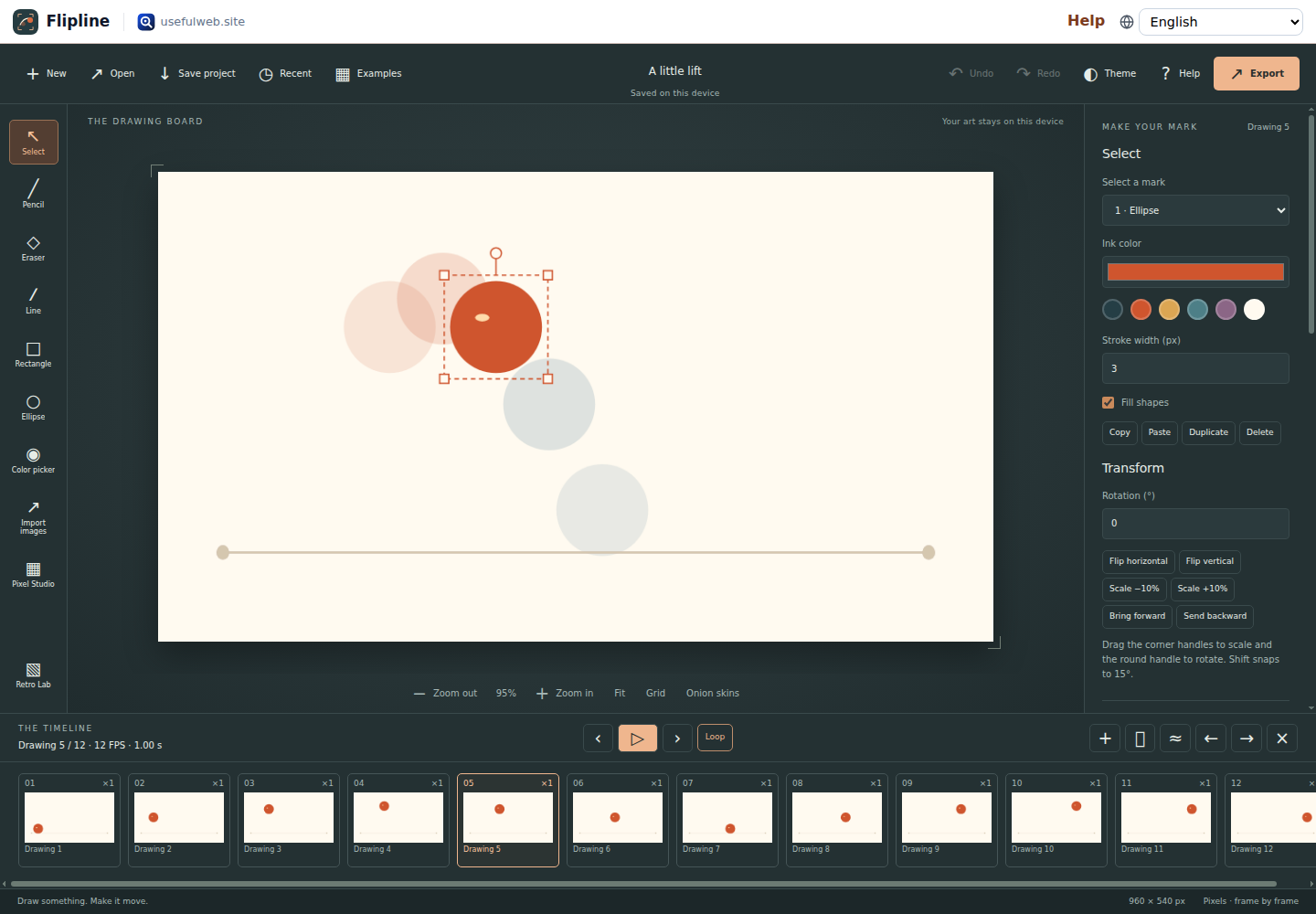Click Bring forward
The width and height of the screenshot is (1316, 914).
pos(1138,616)
